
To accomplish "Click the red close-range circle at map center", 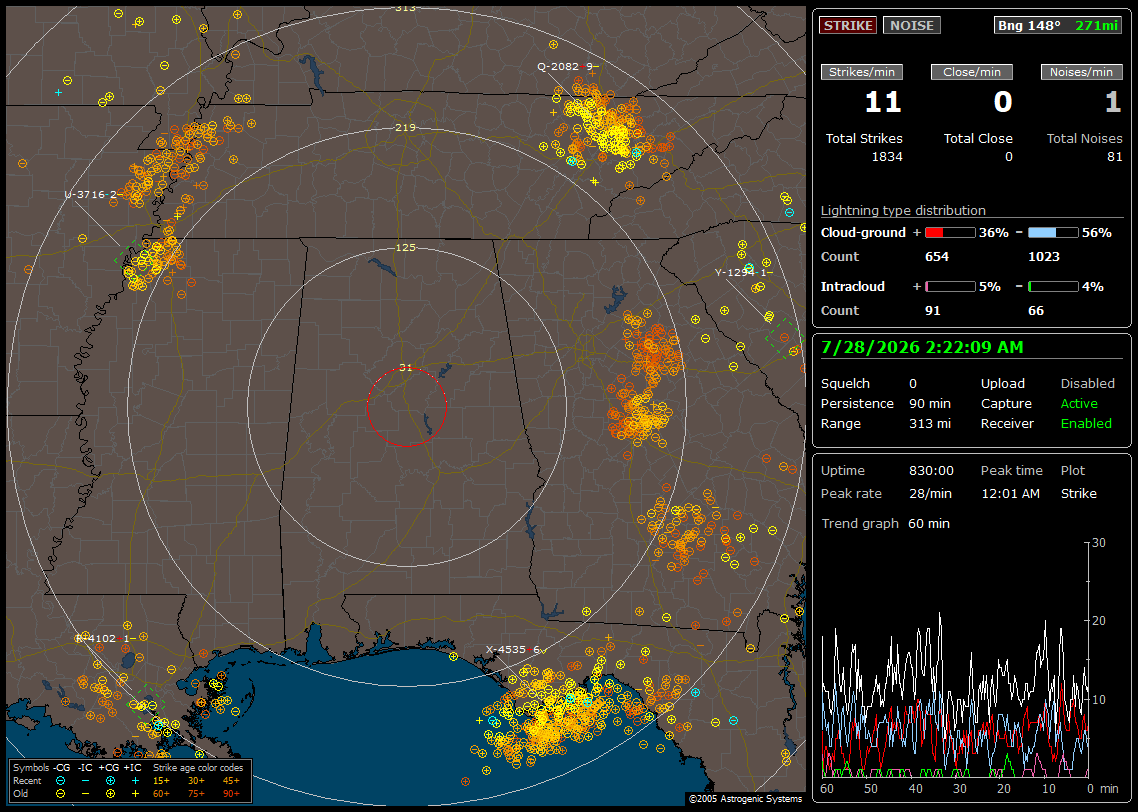I will [406, 407].
